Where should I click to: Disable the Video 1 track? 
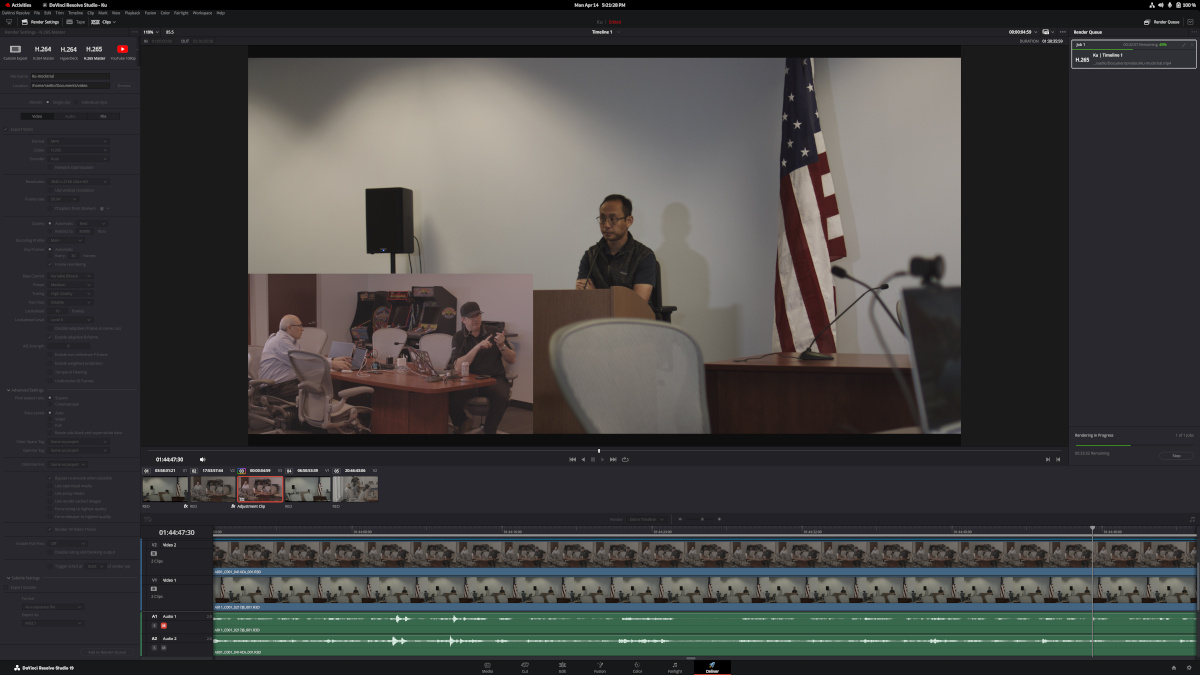(x=154, y=588)
